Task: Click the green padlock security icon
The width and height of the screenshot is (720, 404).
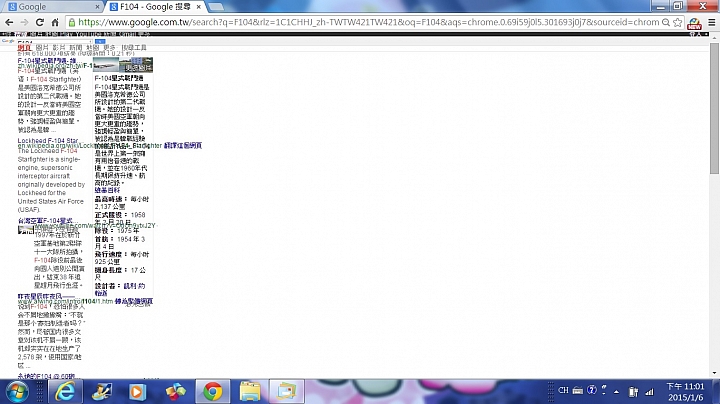Action: pos(71,22)
